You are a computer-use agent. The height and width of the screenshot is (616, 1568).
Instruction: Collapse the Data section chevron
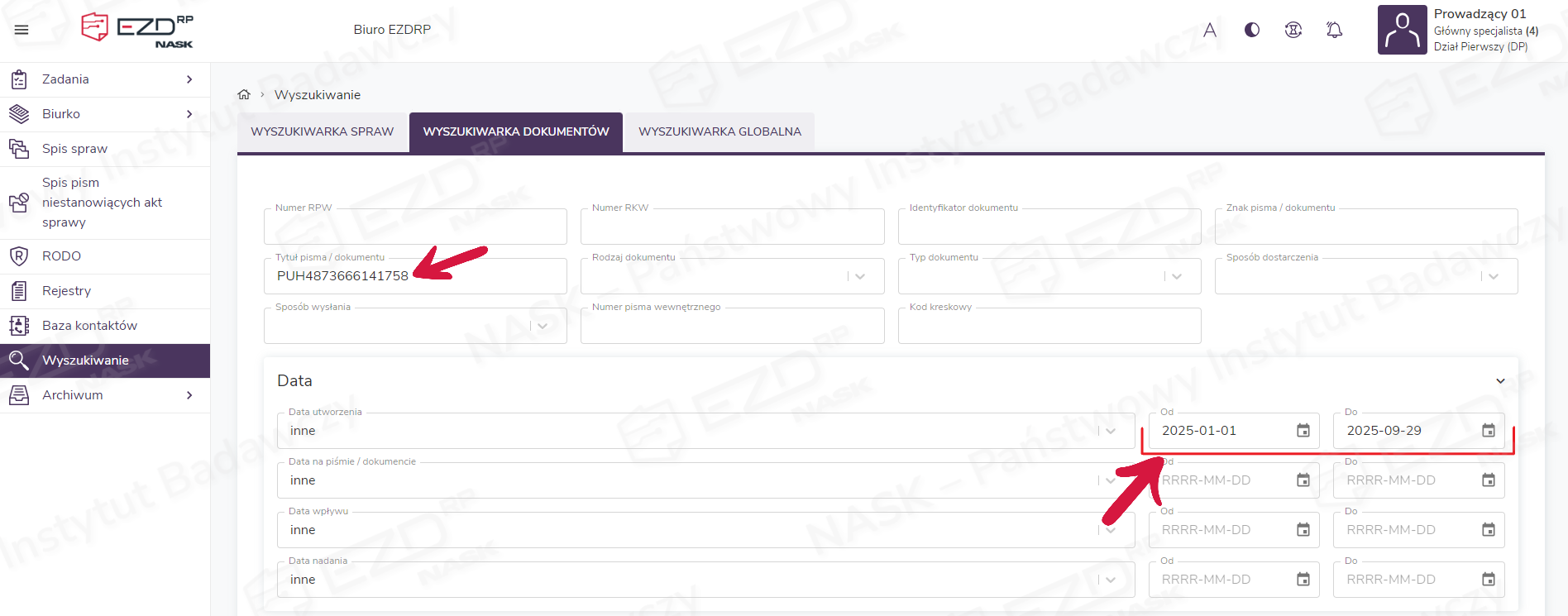click(1500, 381)
